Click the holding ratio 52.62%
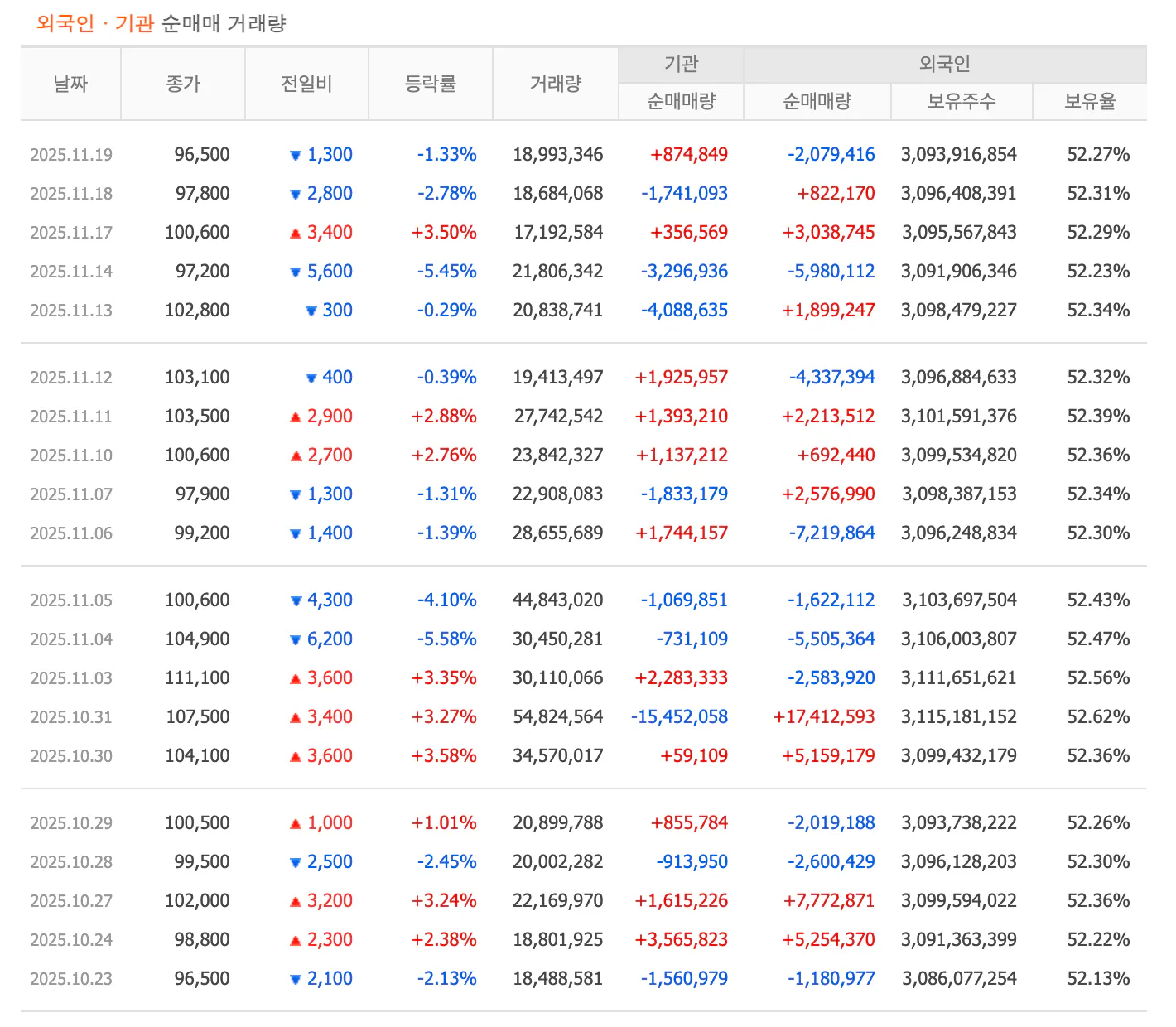1176x1027 pixels. [1098, 717]
